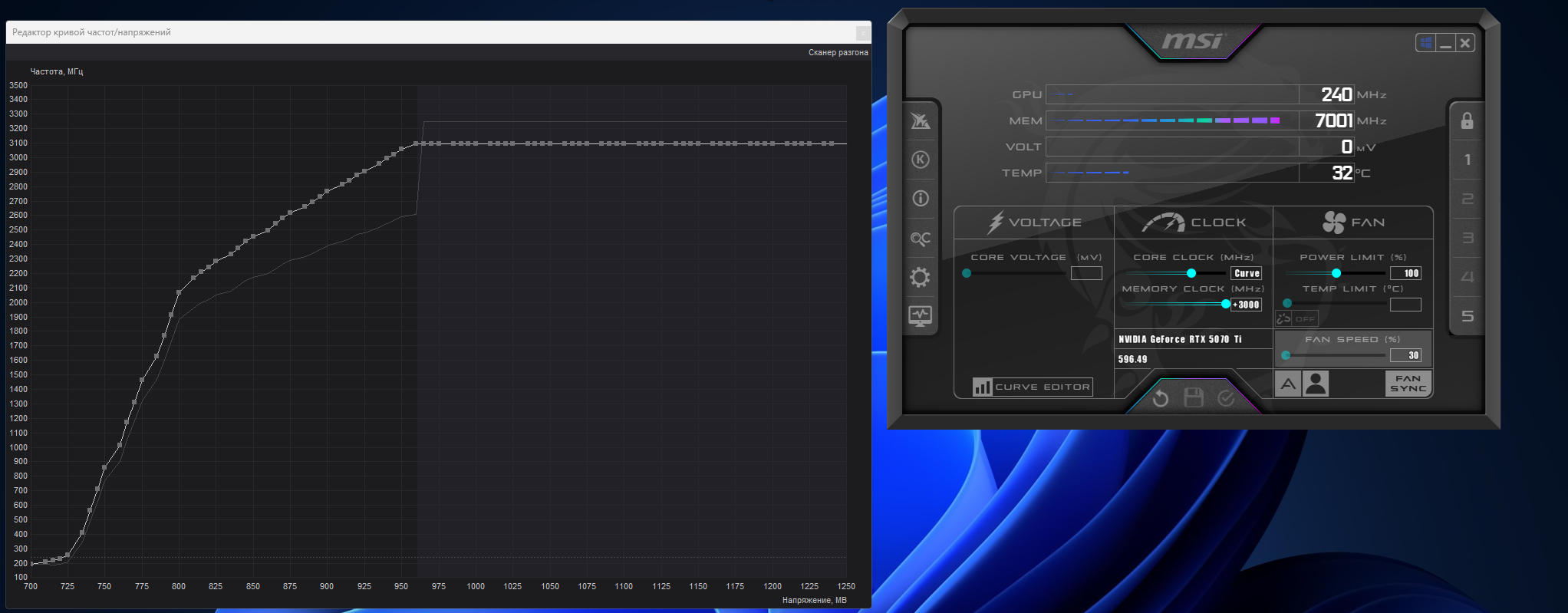Close the MSI Afterburner window
This screenshot has height=613, width=1568.
(x=1464, y=43)
